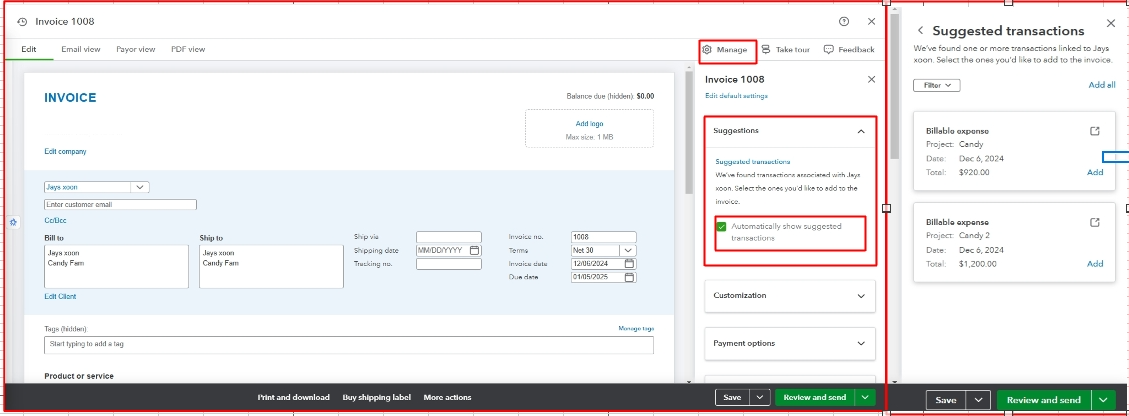Expand the Payment options section
The image size is (1129, 416).
point(861,343)
